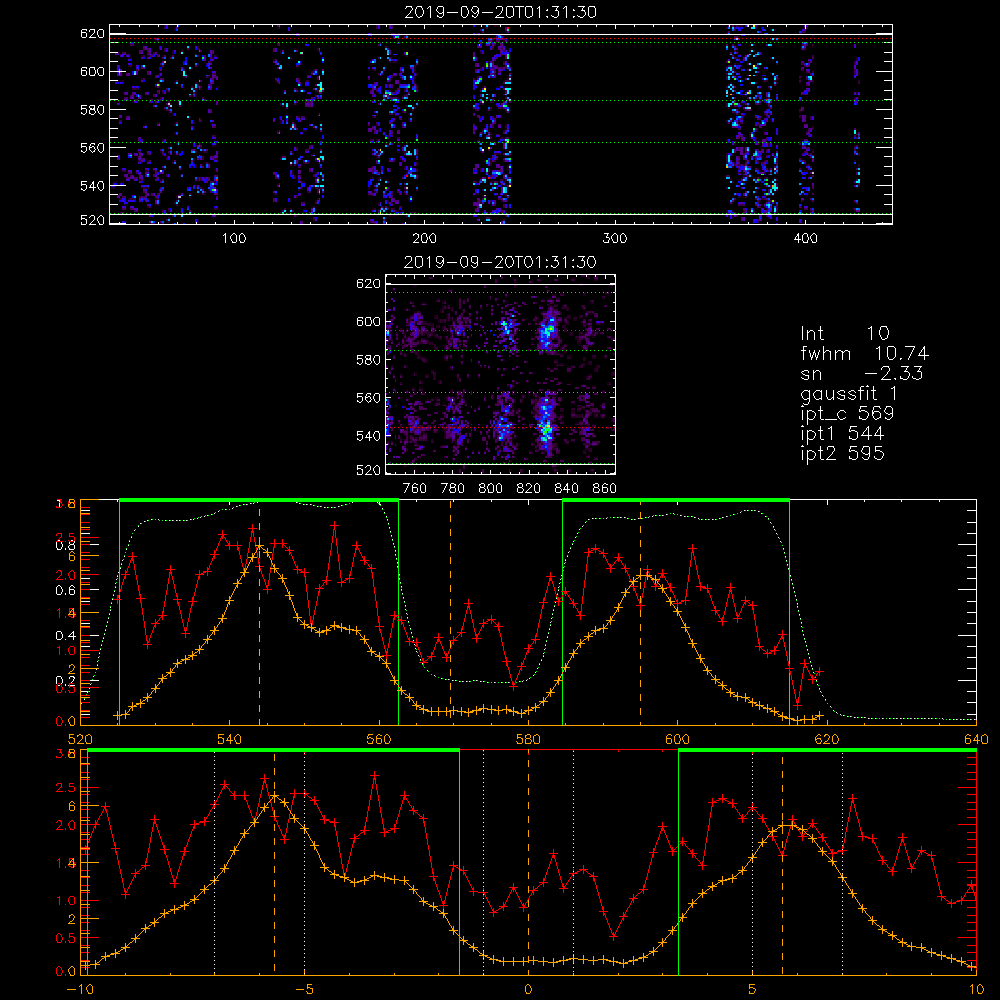Click the -5 x-axis label of the bottom plot

[x=304, y=990]
